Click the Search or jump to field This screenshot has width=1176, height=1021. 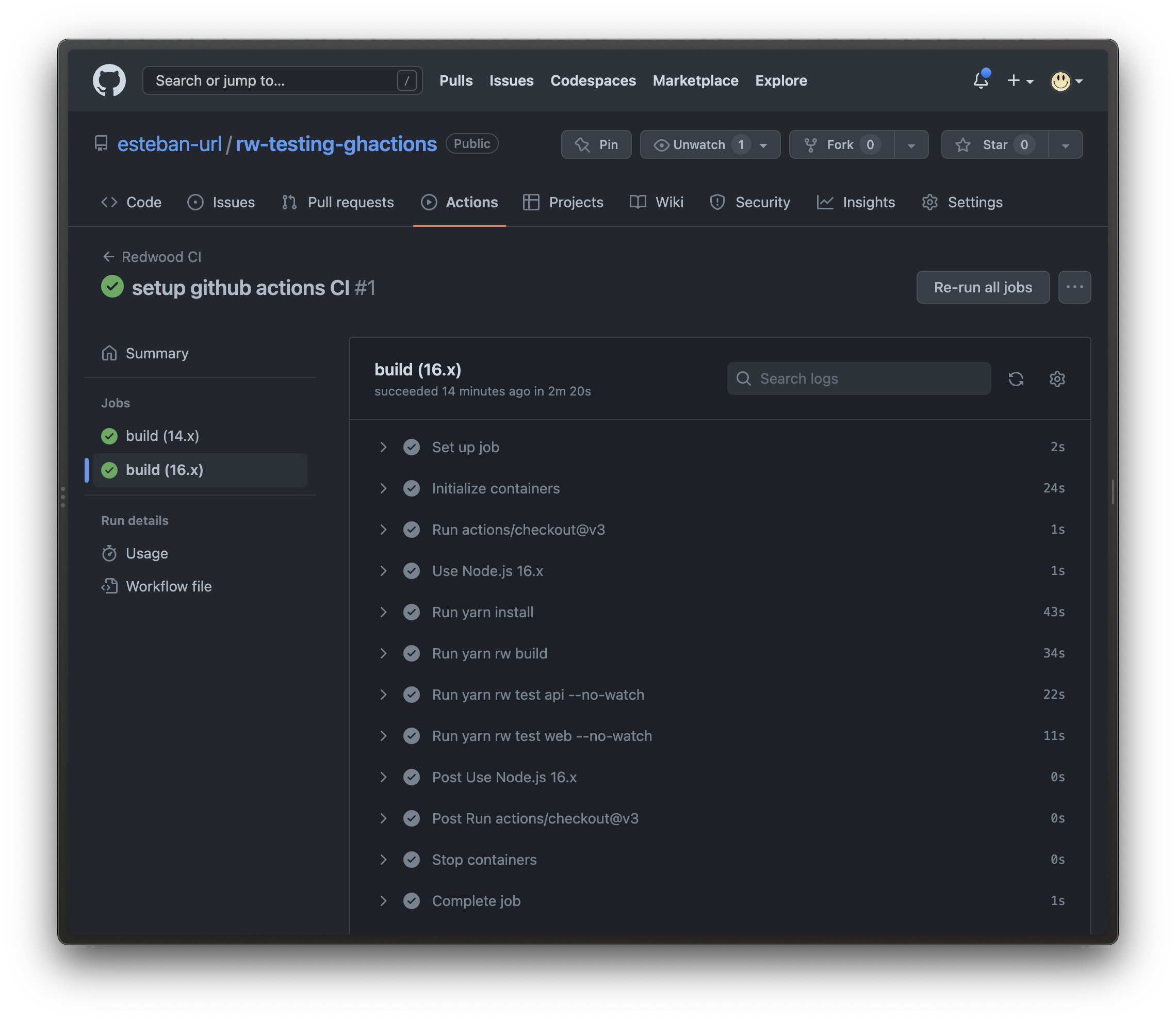282,80
